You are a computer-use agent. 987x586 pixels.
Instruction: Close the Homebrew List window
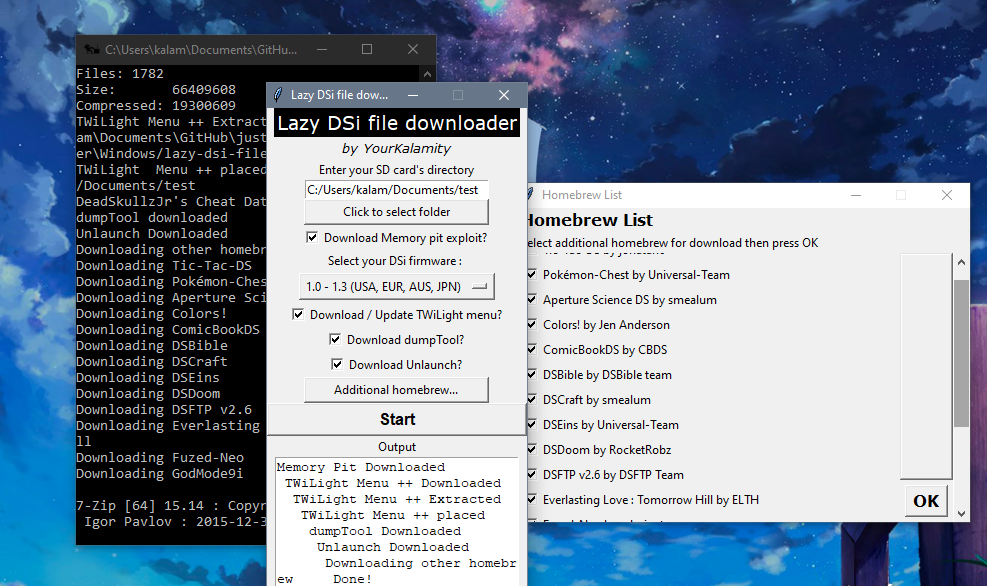(946, 195)
